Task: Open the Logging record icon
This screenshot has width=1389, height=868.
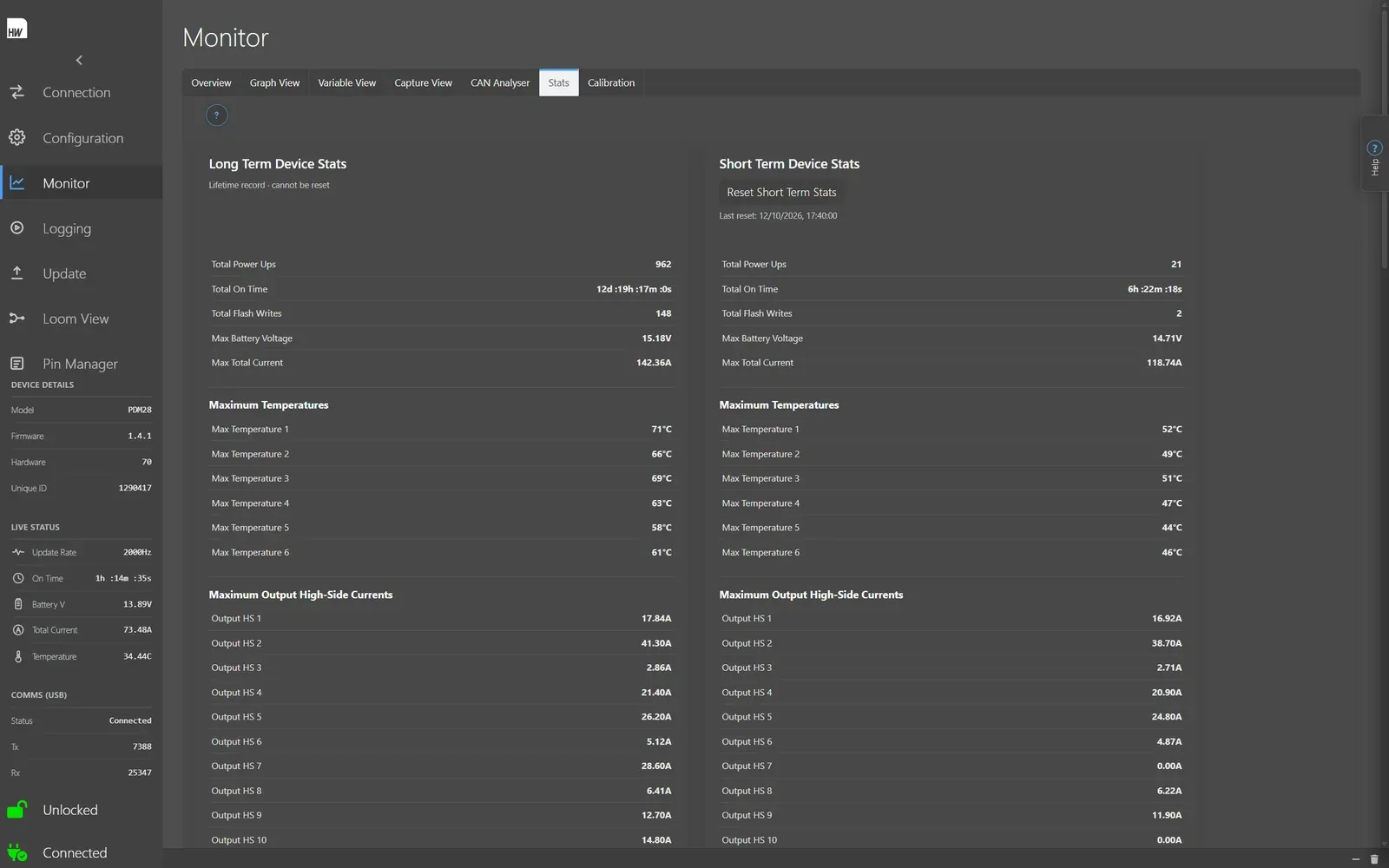Action: coord(16,227)
